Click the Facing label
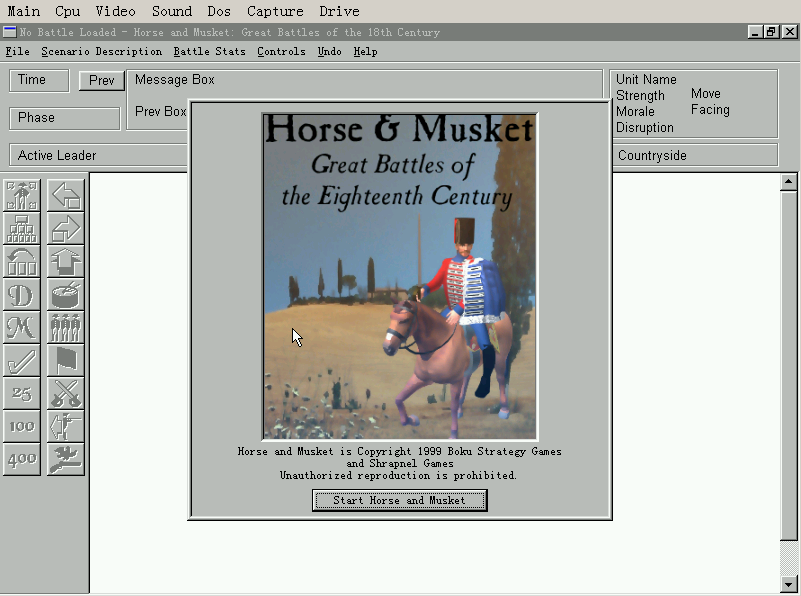 click(710, 110)
